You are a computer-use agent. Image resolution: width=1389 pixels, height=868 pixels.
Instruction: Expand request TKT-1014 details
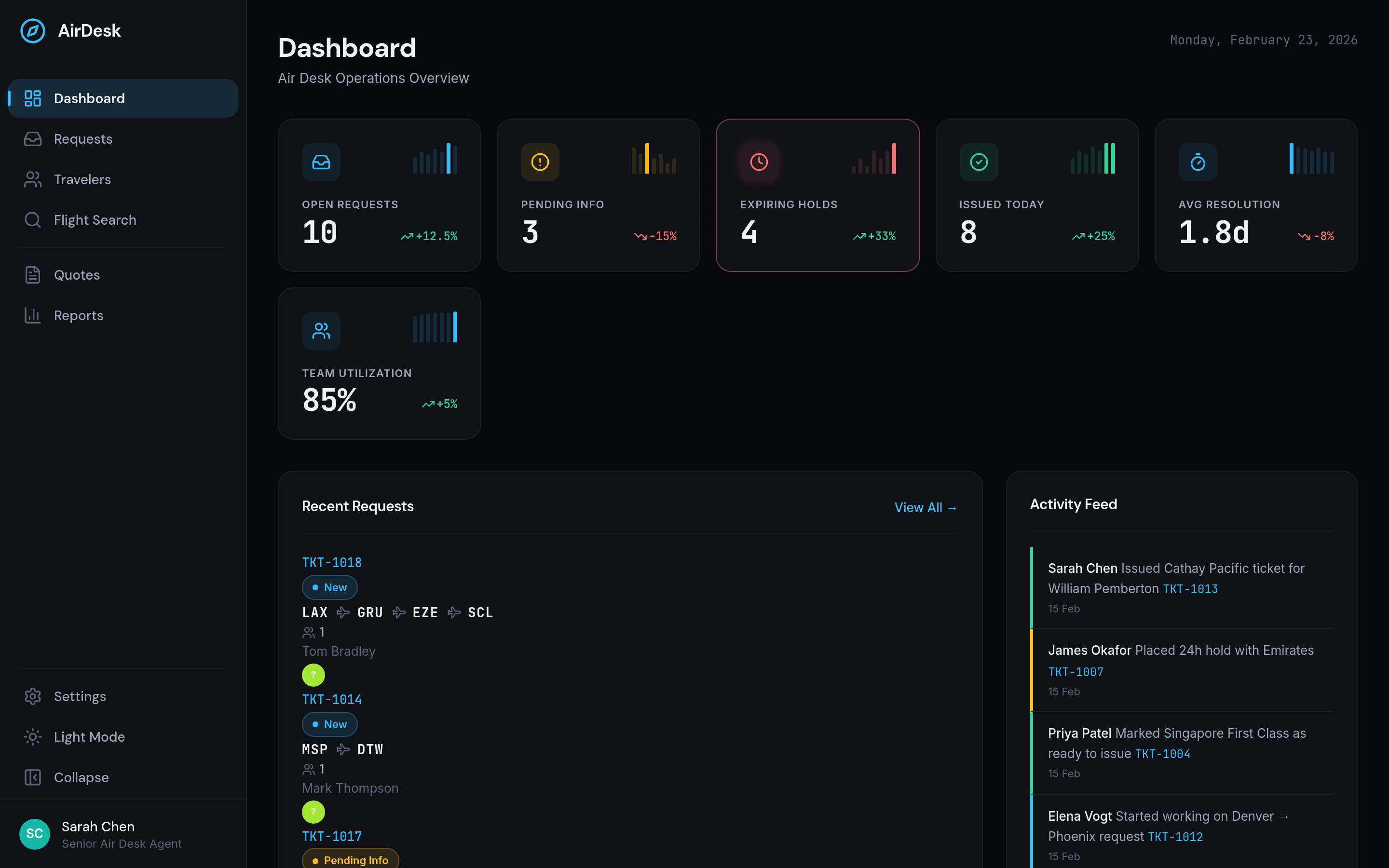[x=332, y=699]
